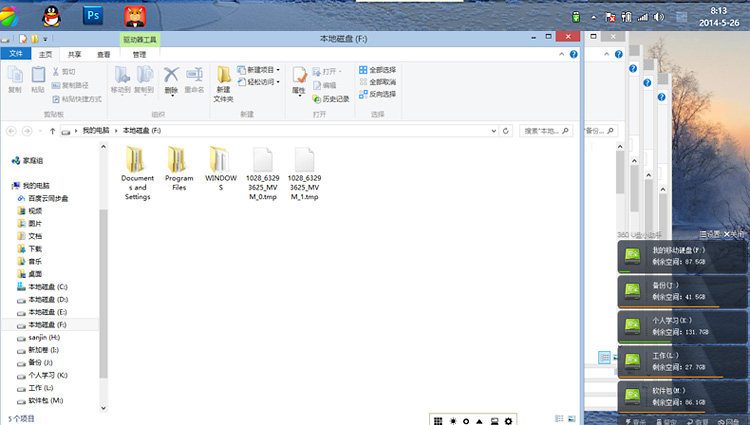This screenshot has width=750, height=425.
Task: Open the Open (打开) dropdown
Action: (327, 72)
